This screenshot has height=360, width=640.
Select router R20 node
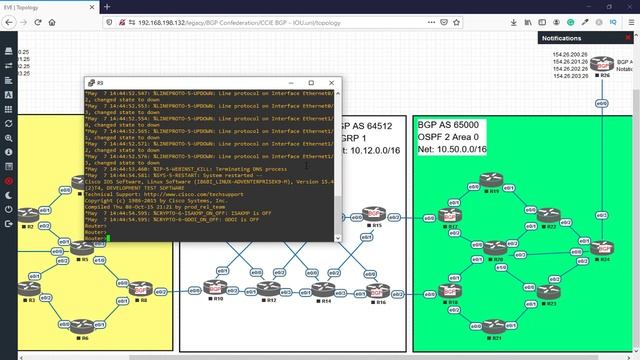(495, 248)
